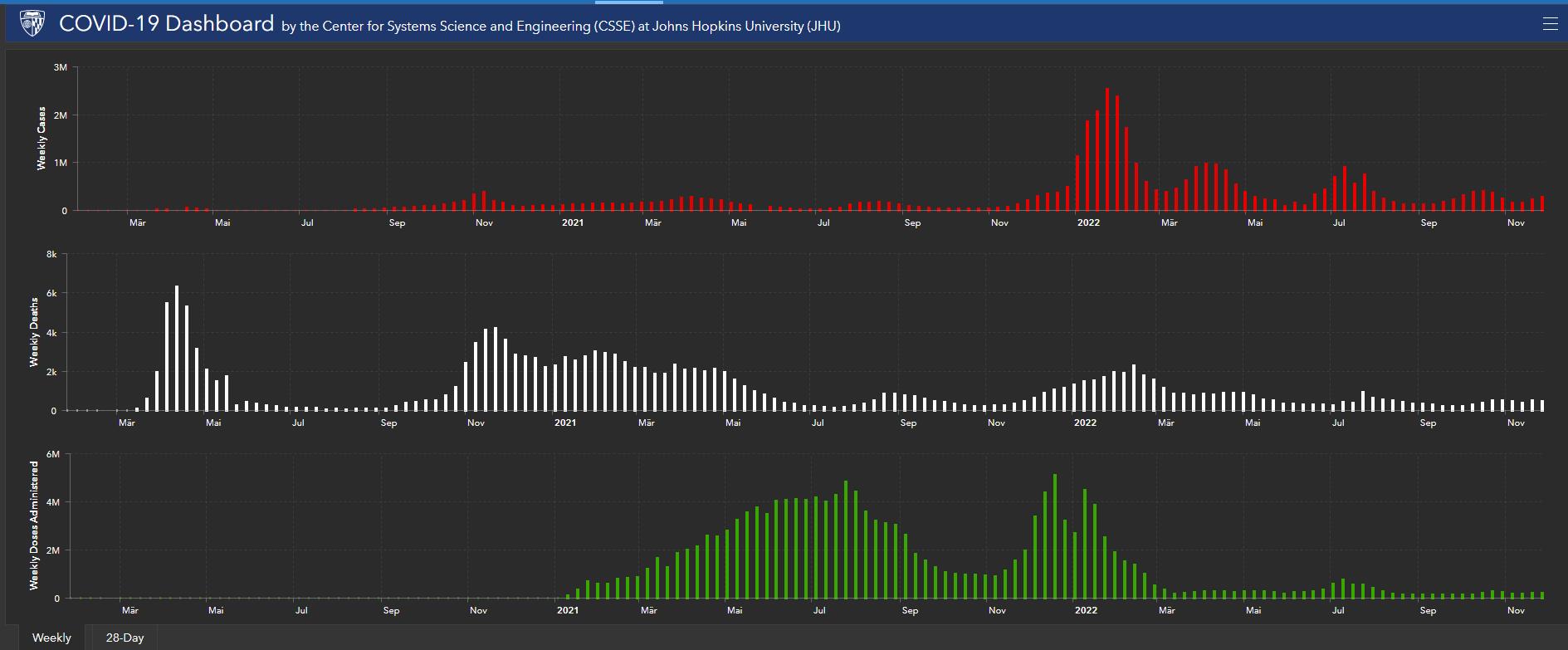
Task: Select the last red bar in Weekly Cases
Action: 1542,203
